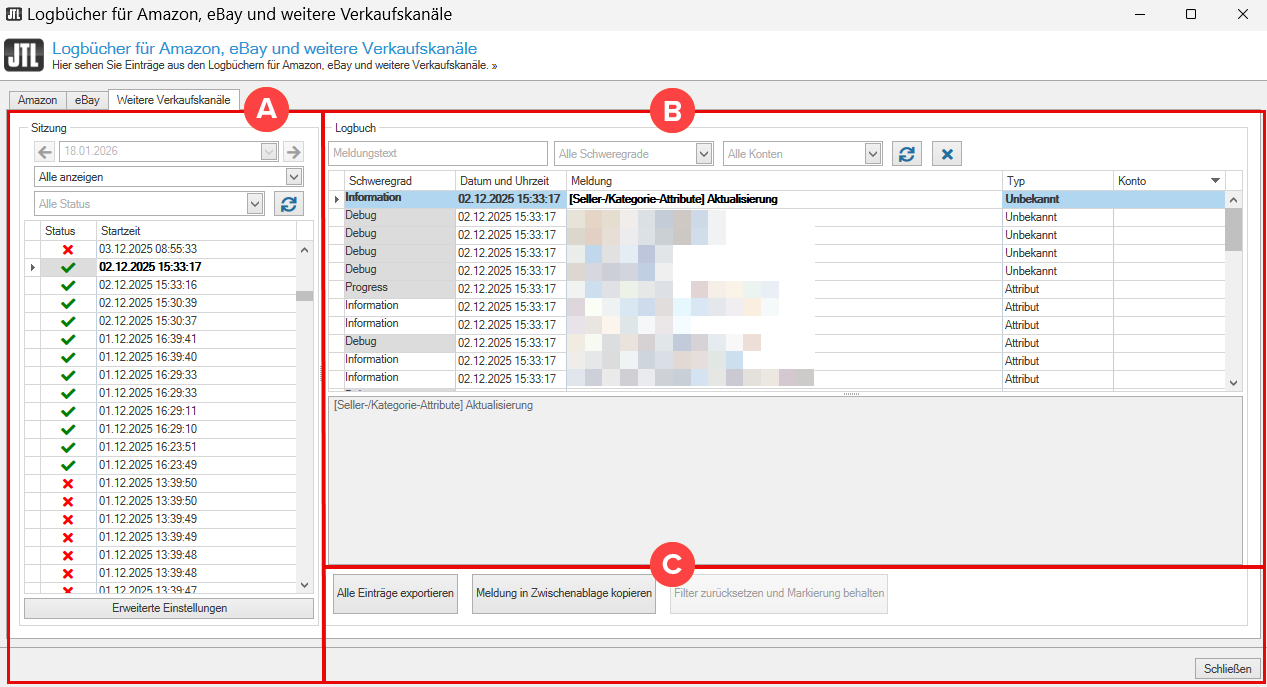
Task: Click into the Meldungstext search field
Action: [x=438, y=154]
